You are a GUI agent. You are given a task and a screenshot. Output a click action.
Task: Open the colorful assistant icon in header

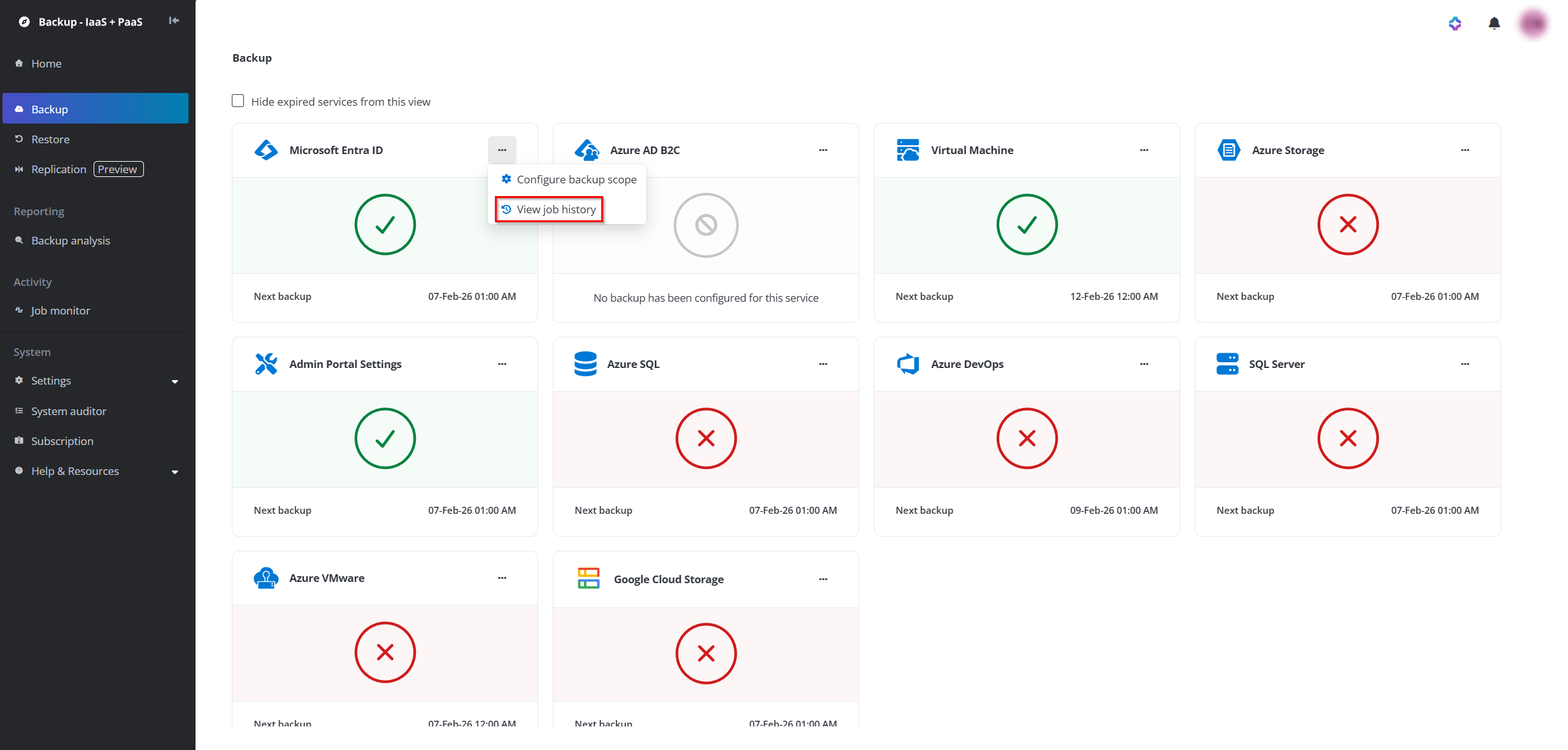click(x=1455, y=24)
